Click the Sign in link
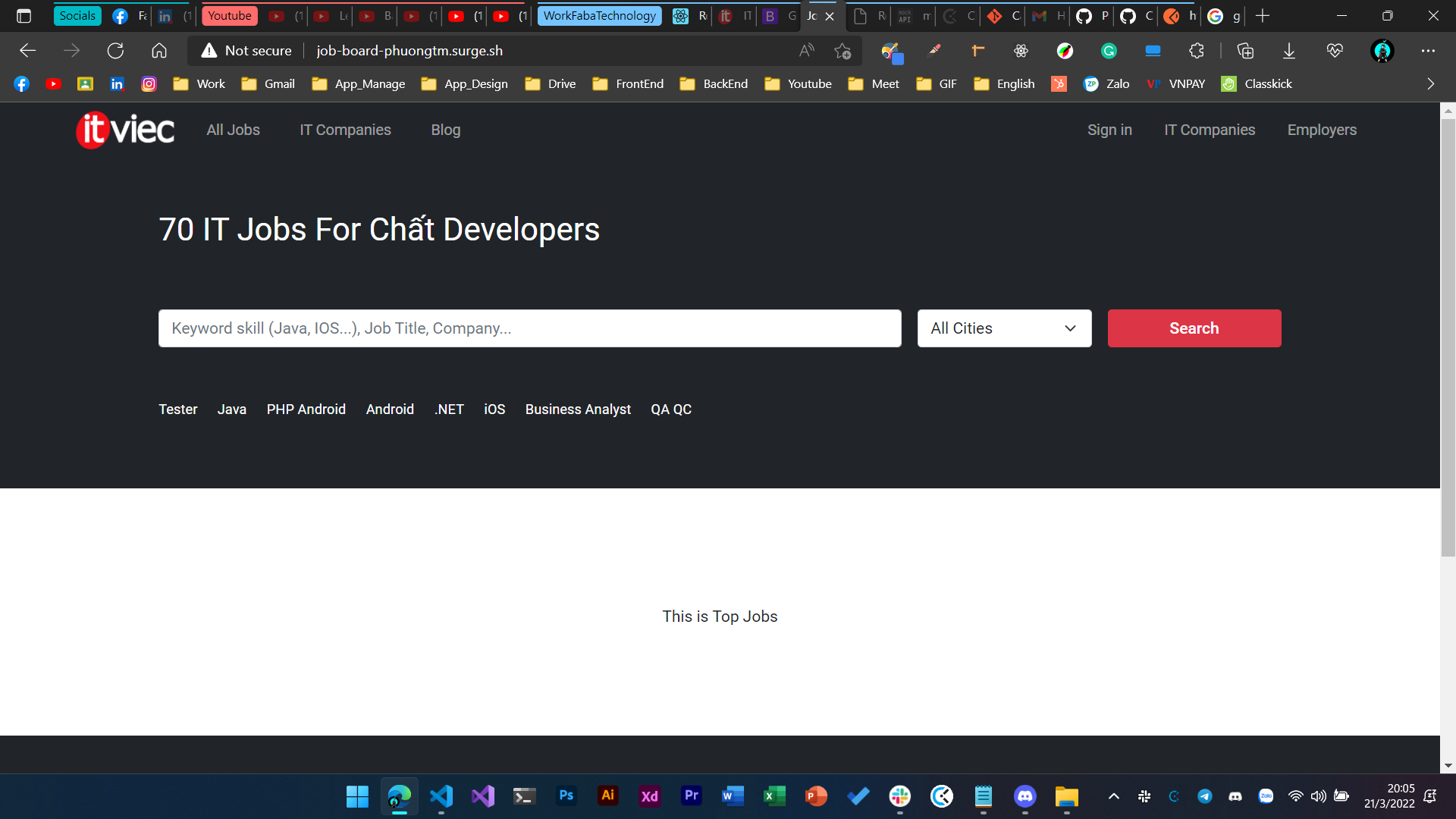The height and width of the screenshot is (819, 1456). (x=1109, y=130)
